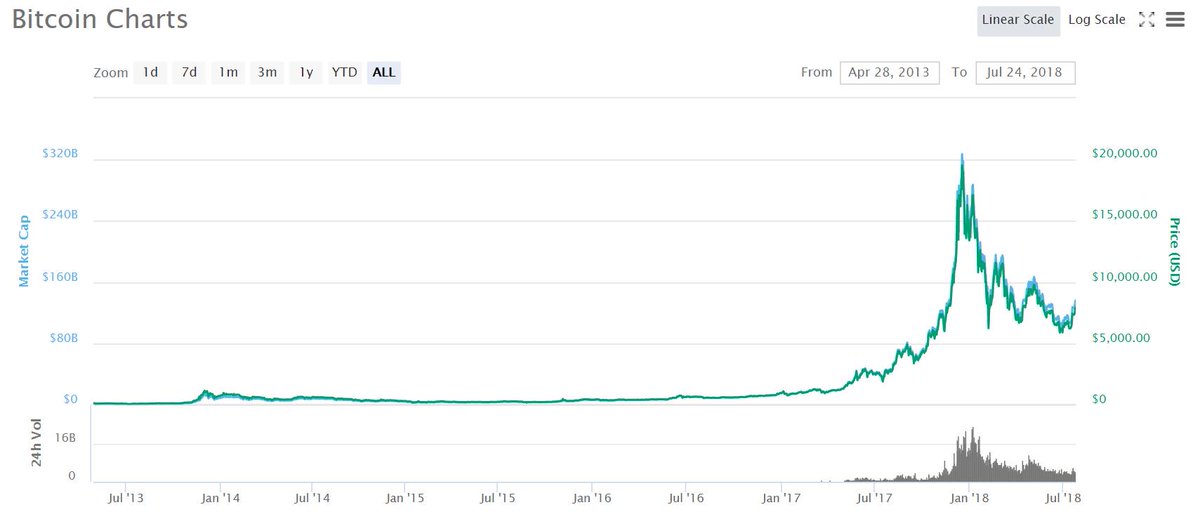Click the Jan '17 axis label
Viewport: 1200px width, 519px height.
(x=781, y=497)
